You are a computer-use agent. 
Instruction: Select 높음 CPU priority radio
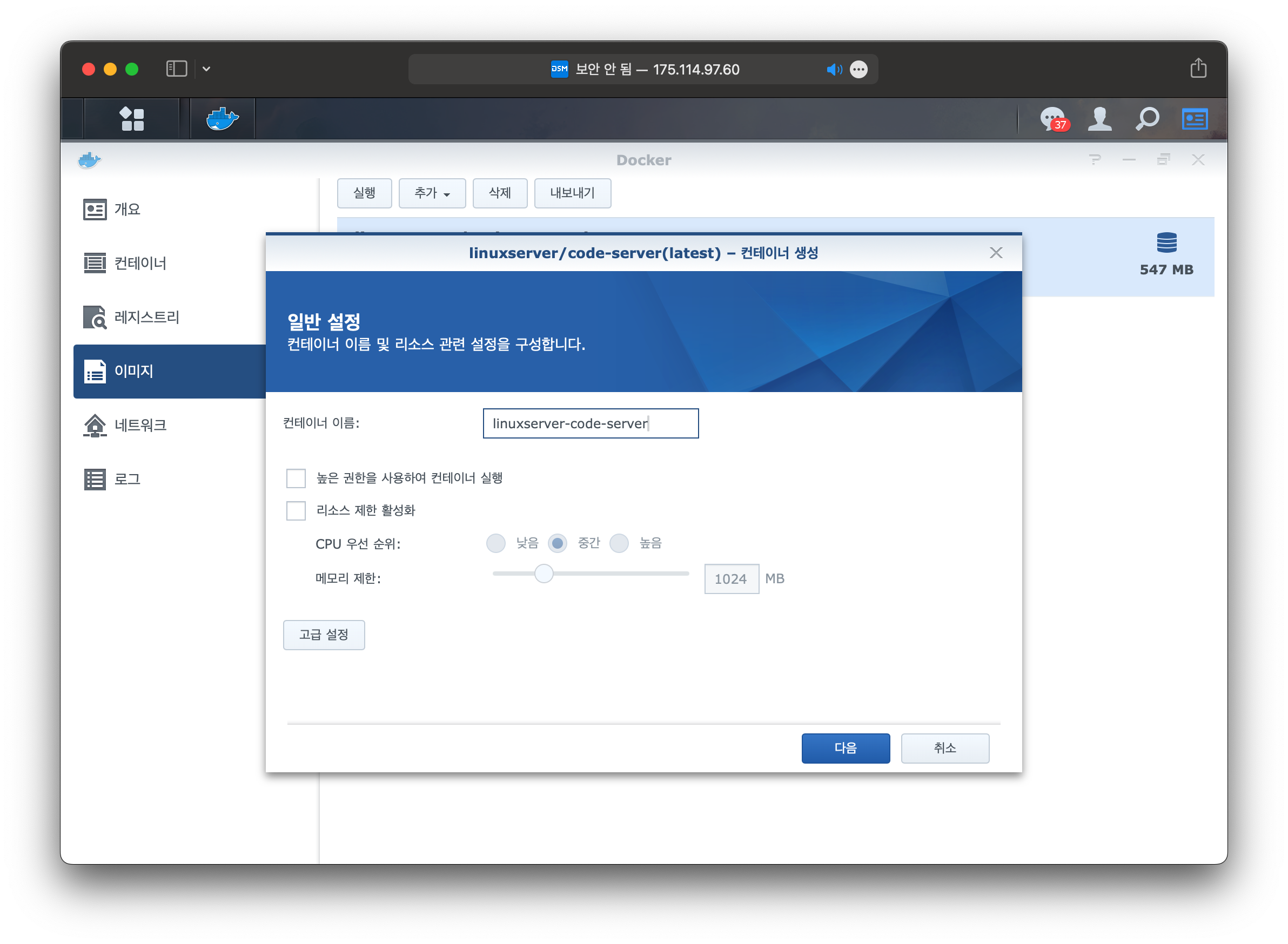[x=619, y=543]
